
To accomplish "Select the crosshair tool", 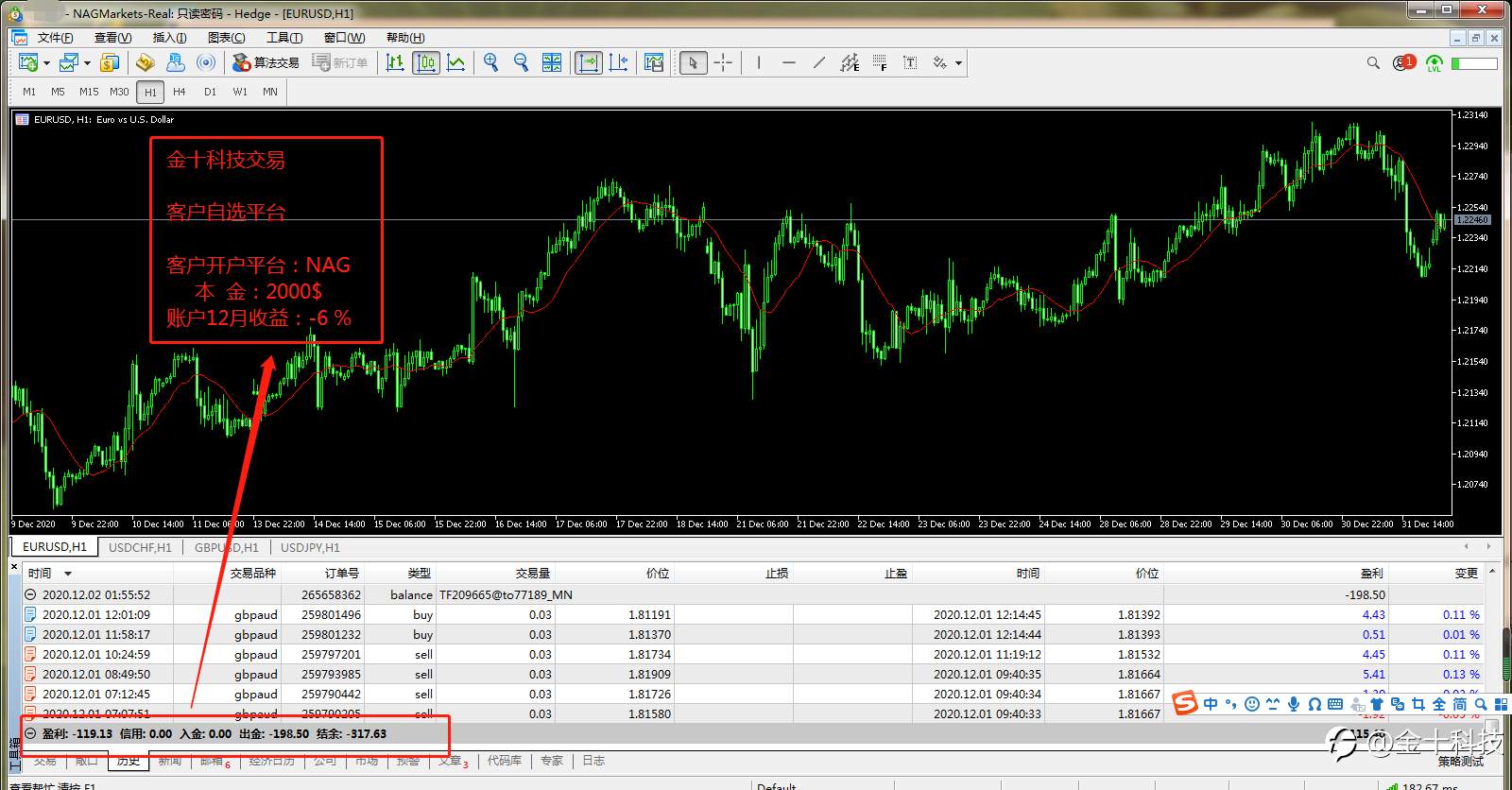I will pyautogui.click(x=723, y=62).
